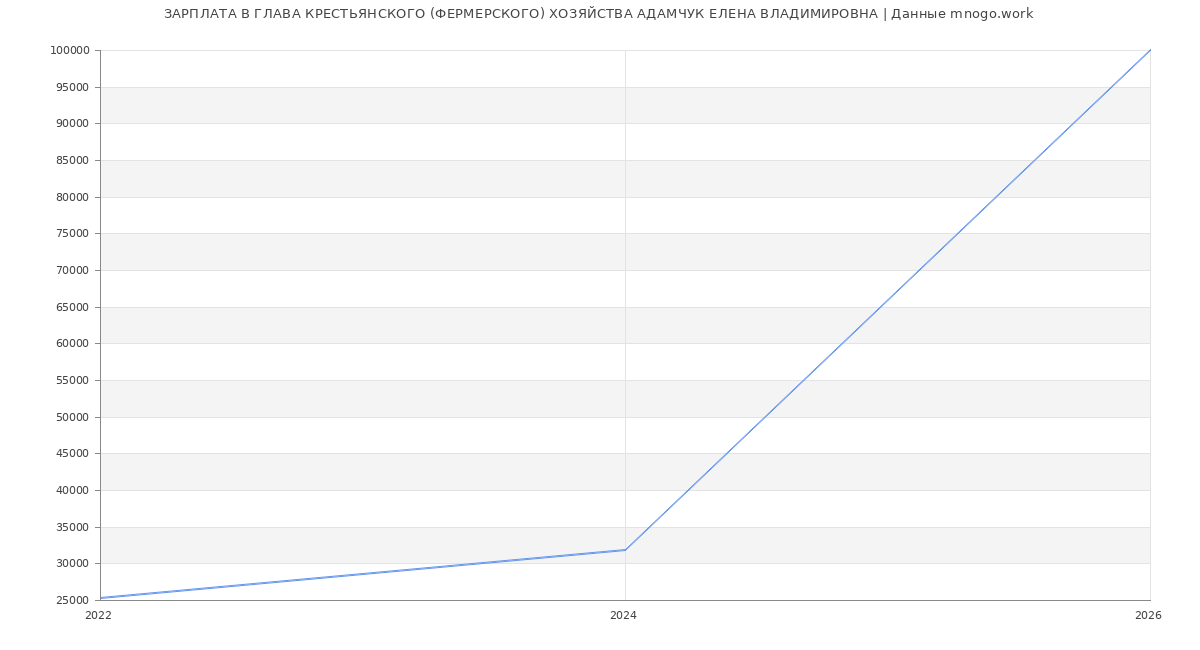The width and height of the screenshot is (1200, 650).
Task: Click the 2022 starting point of the line
Action: click(x=100, y=598)
